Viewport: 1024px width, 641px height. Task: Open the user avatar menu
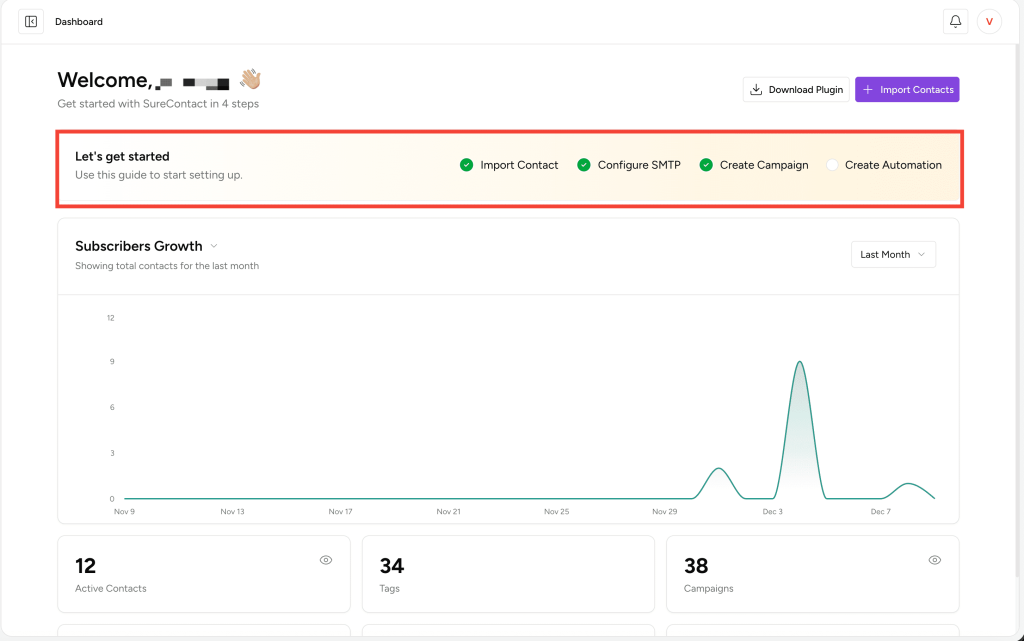click(x=989, y=21)
